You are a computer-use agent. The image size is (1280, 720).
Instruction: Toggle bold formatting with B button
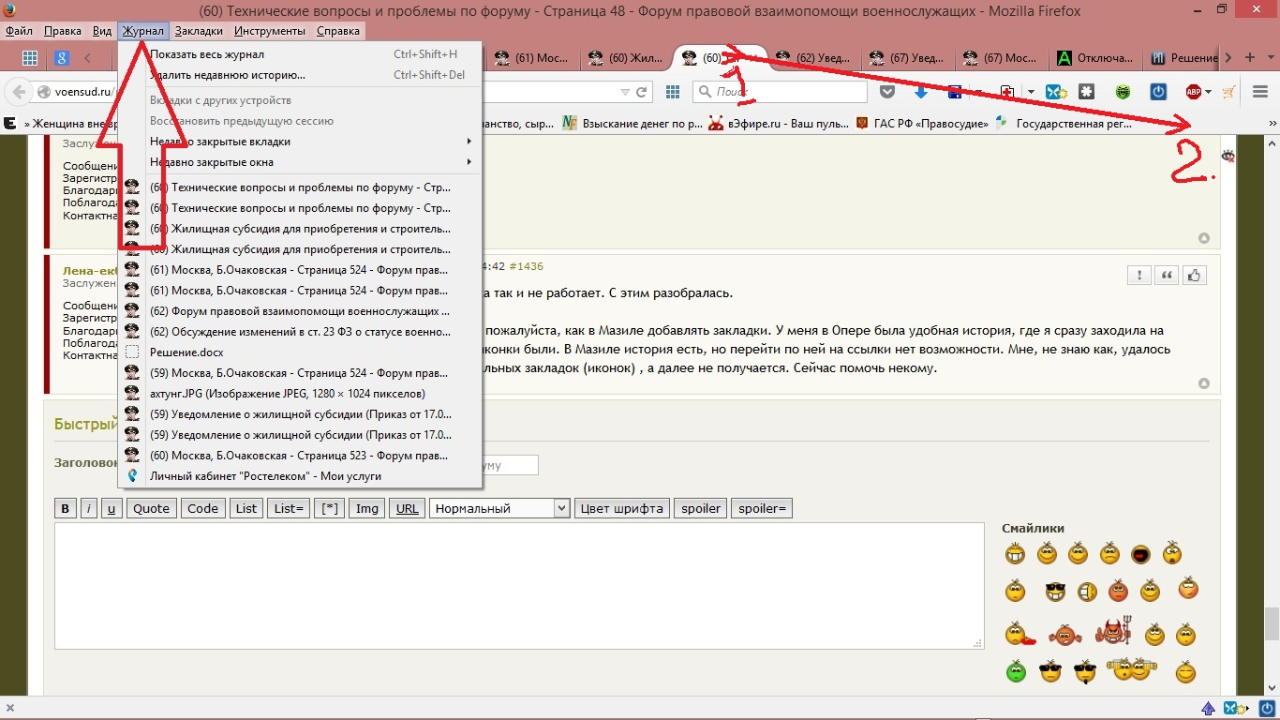(65, 508)
